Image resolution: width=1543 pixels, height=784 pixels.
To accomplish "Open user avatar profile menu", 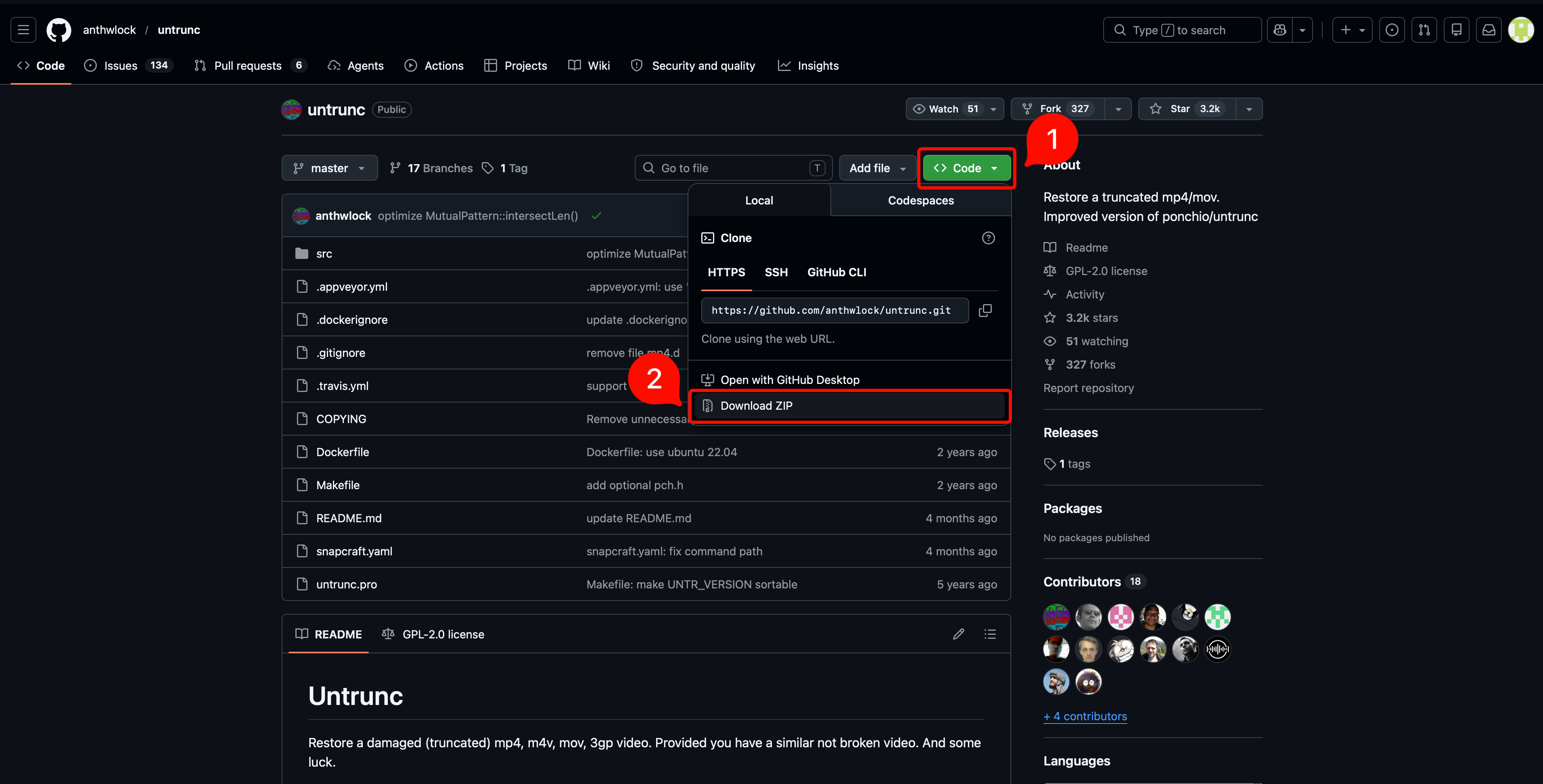I will point(1521,30).
